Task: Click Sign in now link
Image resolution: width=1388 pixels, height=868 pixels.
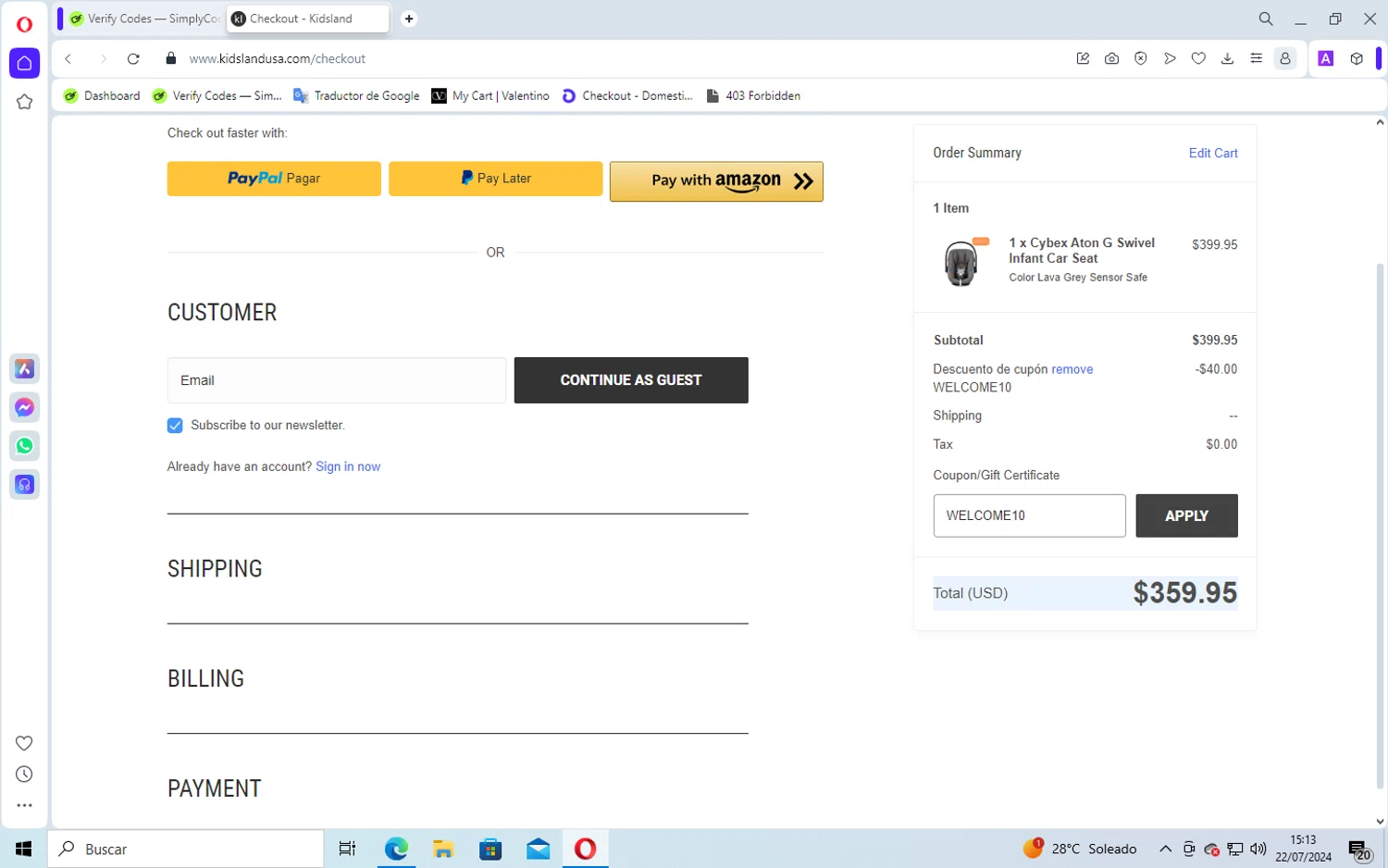Action: click(x=348, y=466)
